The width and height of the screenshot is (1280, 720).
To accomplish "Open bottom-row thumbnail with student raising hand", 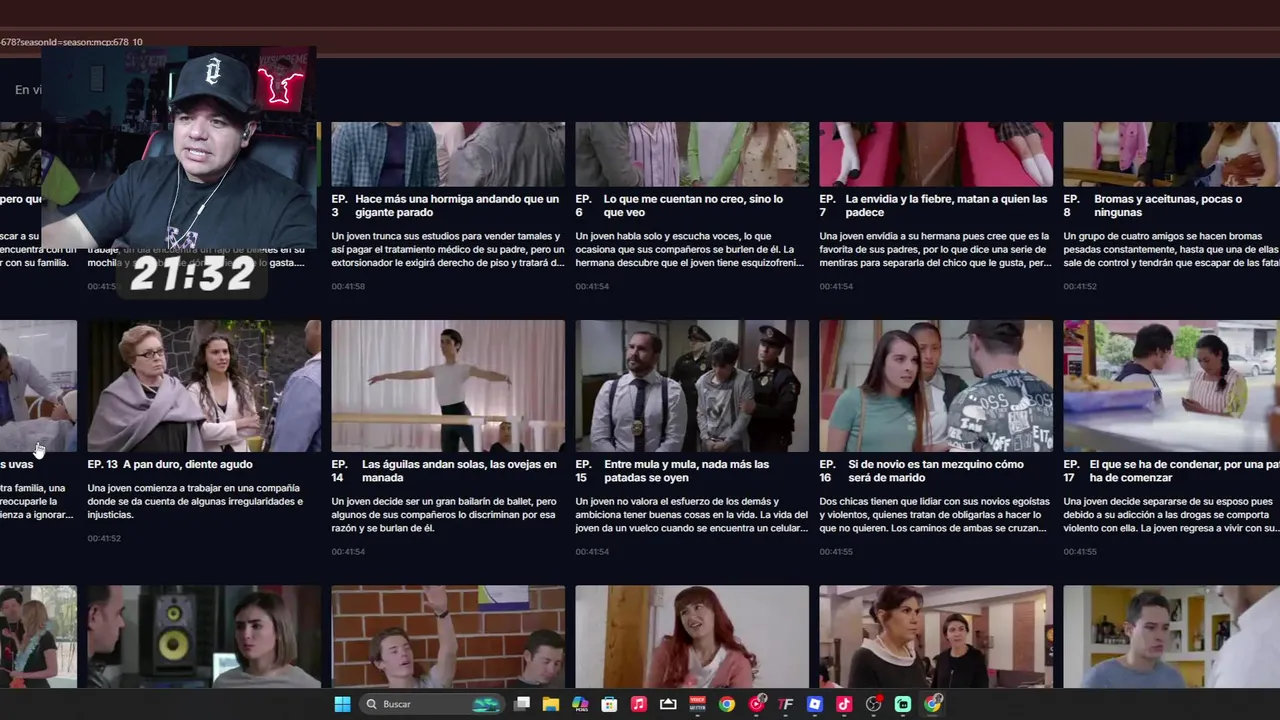I will [x=448, y=636].
